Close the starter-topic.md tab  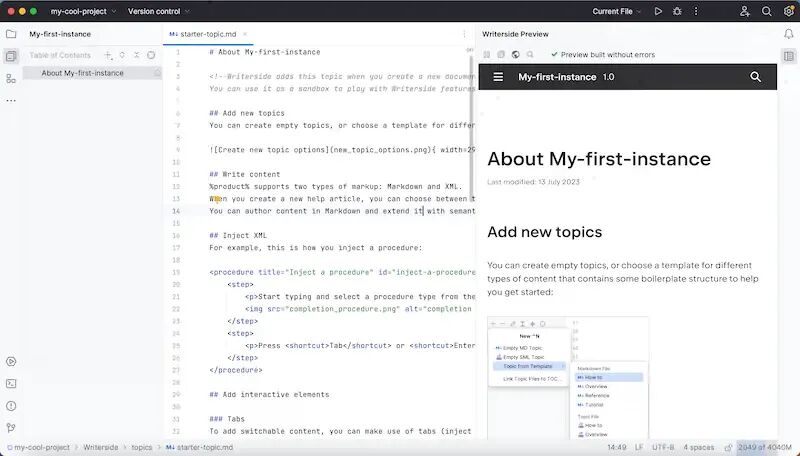[245, 34]
